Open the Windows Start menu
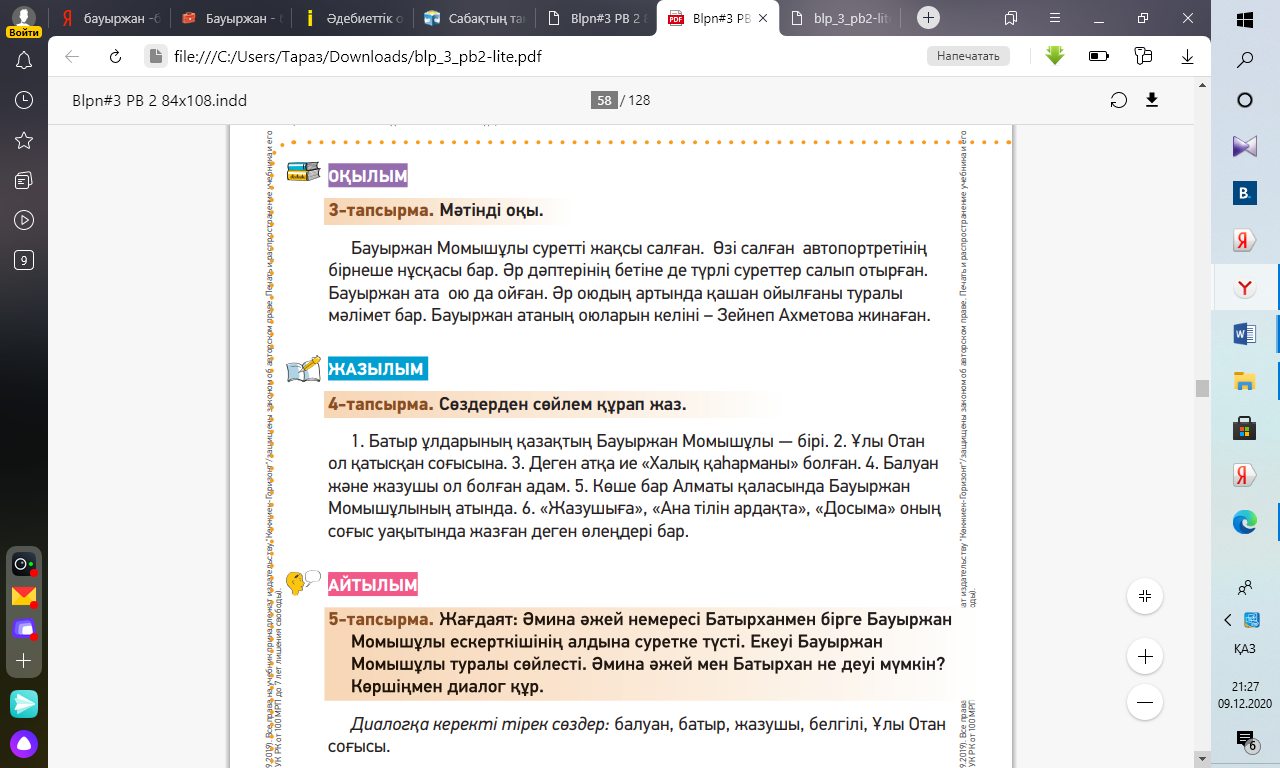1280x768 pixels. pyautogui.click(x=1245, y=20)
